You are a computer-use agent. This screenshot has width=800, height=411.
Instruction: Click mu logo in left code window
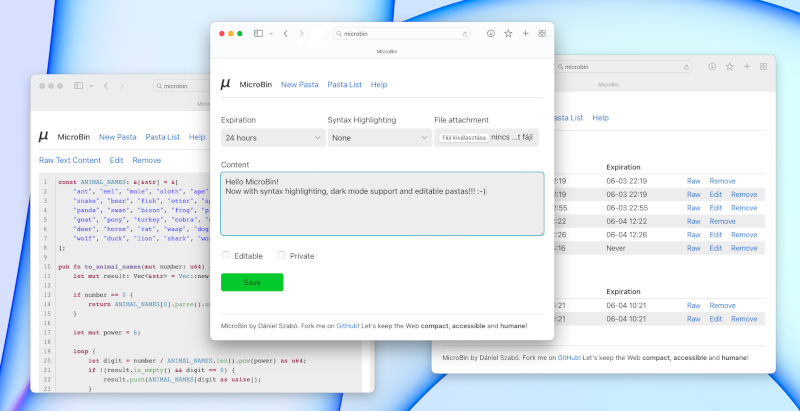click(43, 136)
